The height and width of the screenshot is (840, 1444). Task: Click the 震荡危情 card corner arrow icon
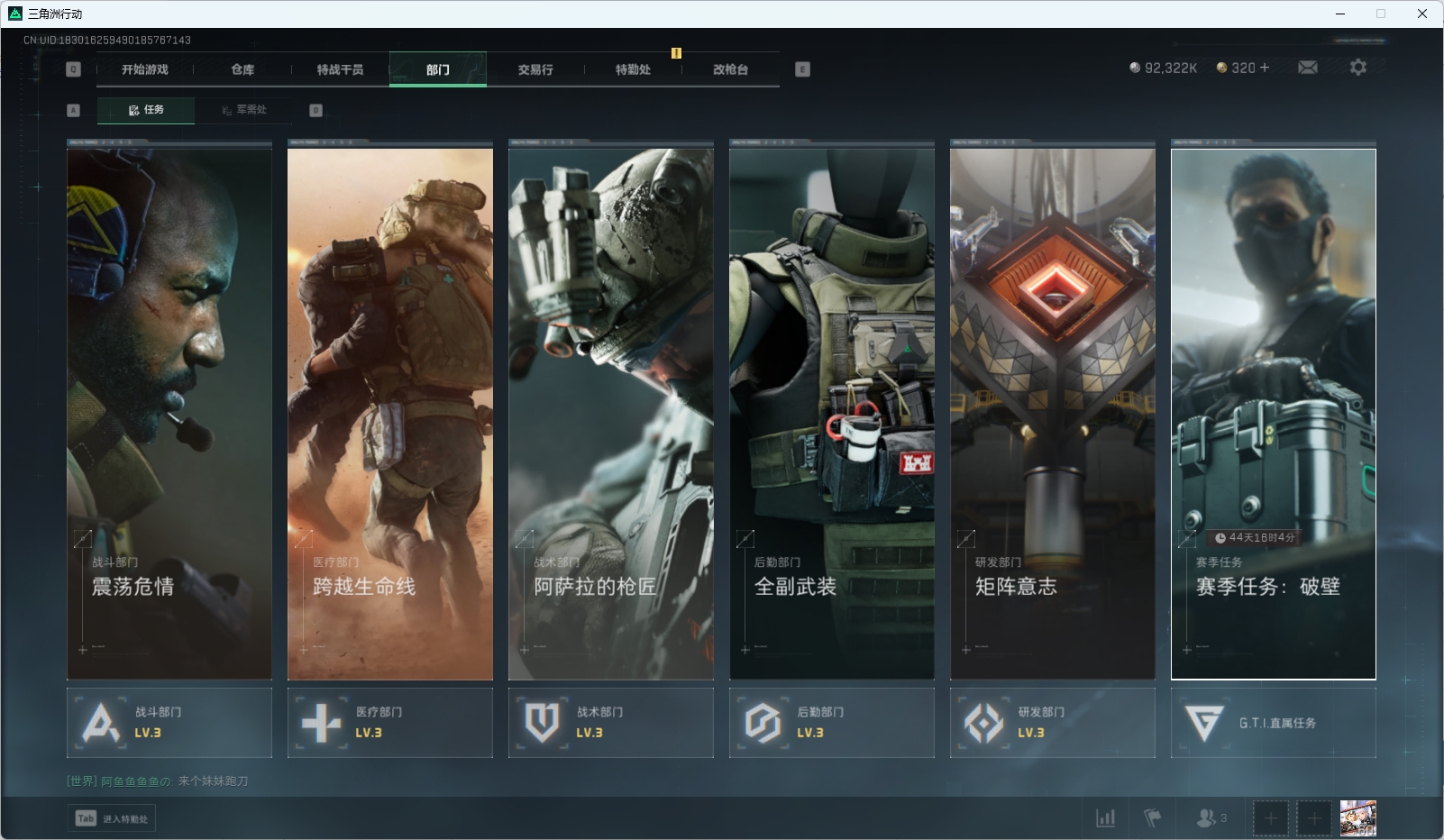point(82,539)
